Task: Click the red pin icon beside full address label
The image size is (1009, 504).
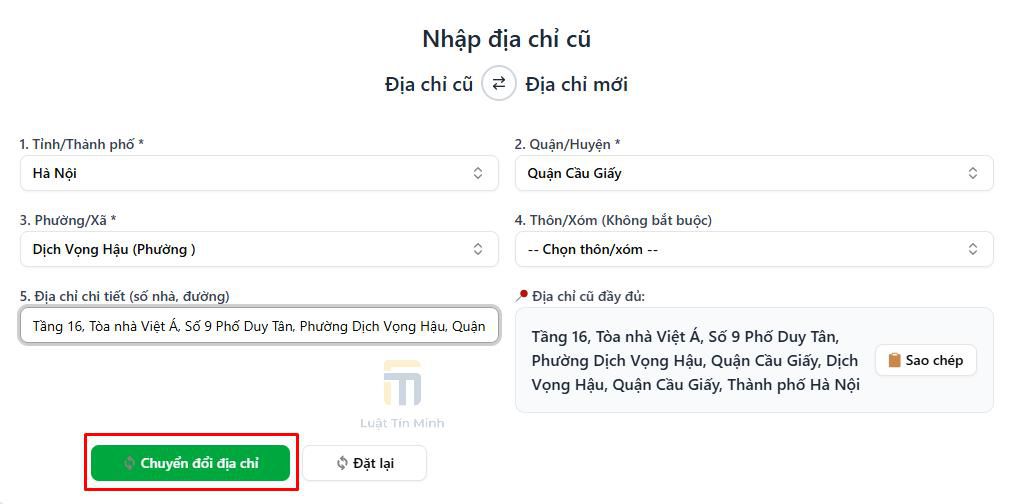Action: pos(521,296)
